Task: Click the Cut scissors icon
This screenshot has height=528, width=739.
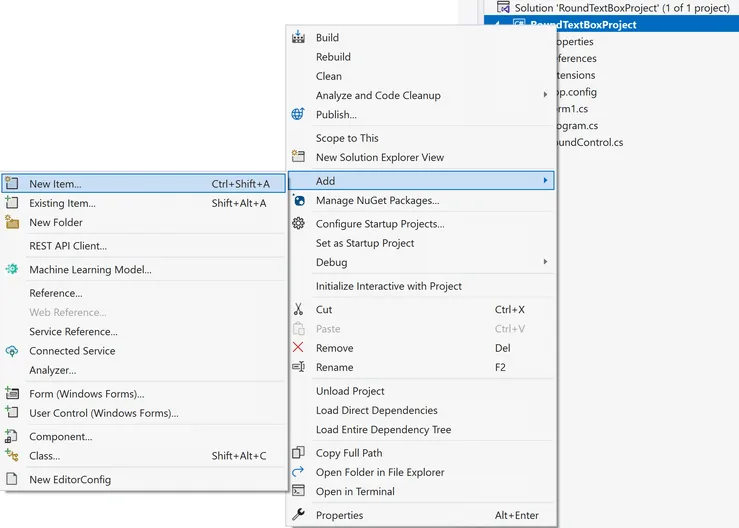Action: [x=298, y=309]
